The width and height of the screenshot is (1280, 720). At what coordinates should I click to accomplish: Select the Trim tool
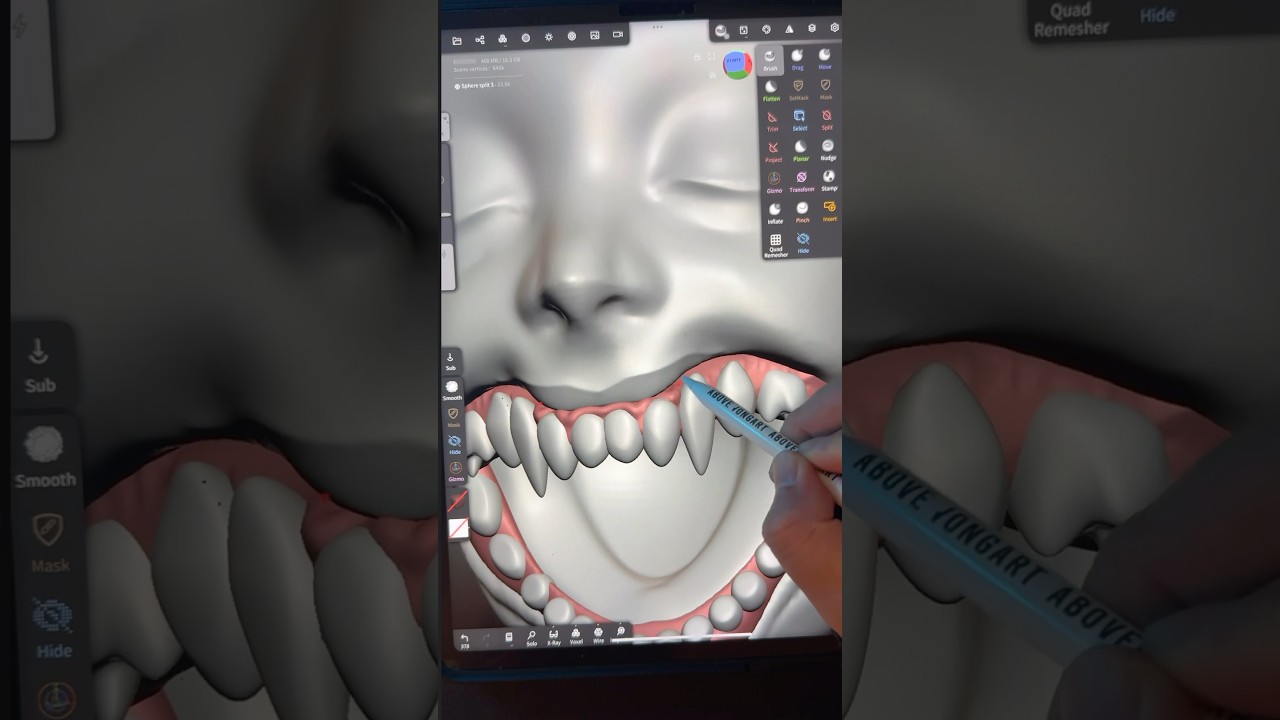point(772,121)
